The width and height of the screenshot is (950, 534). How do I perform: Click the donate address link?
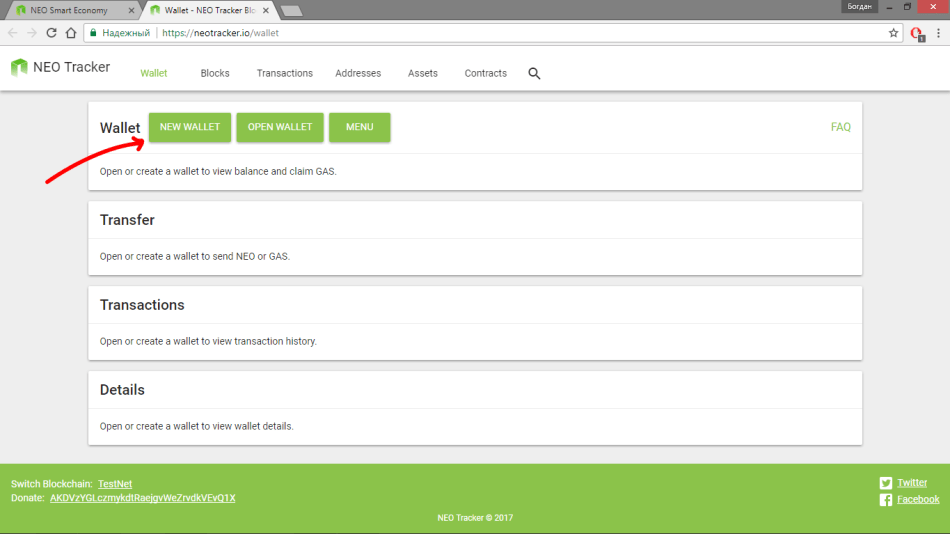pyautogui.click(x=142, y=498)
